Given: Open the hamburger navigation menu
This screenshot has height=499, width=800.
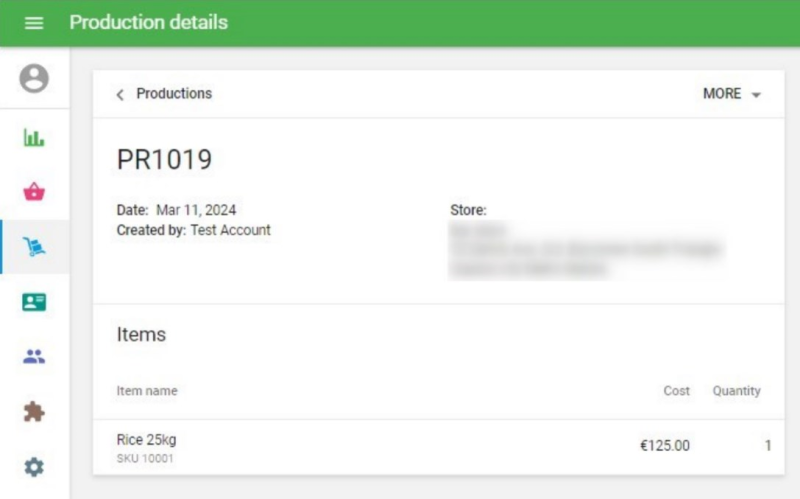Looking at the screenshot, I should (x=34, y=23).
